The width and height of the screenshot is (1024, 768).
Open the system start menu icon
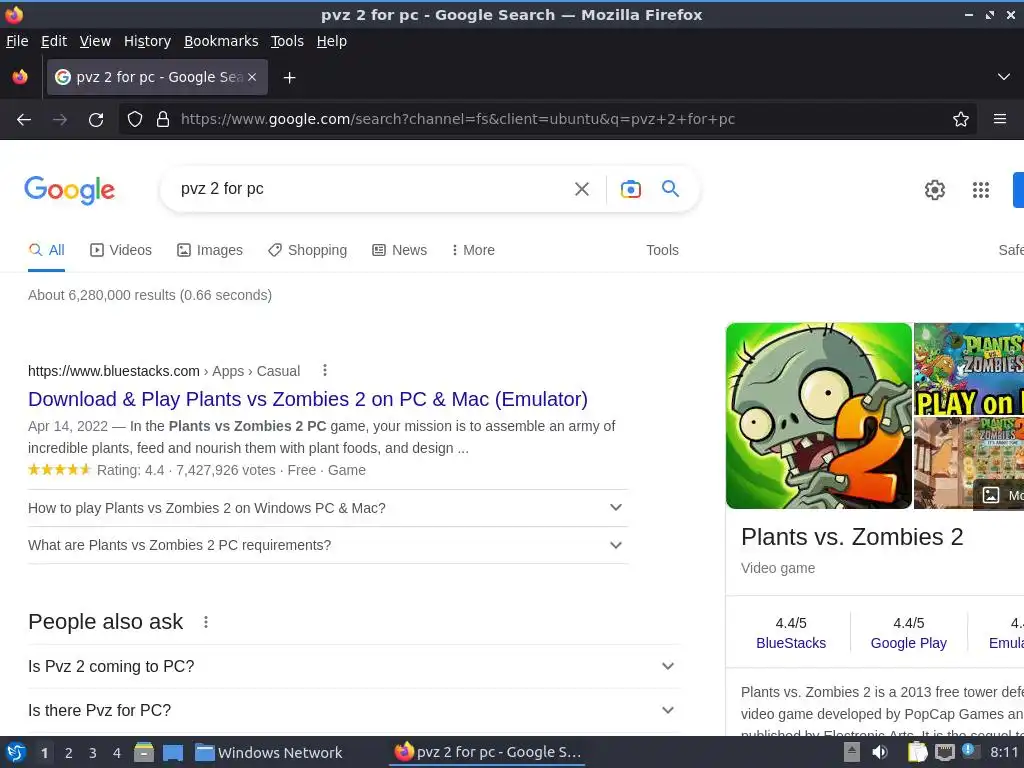coord(16,753)
